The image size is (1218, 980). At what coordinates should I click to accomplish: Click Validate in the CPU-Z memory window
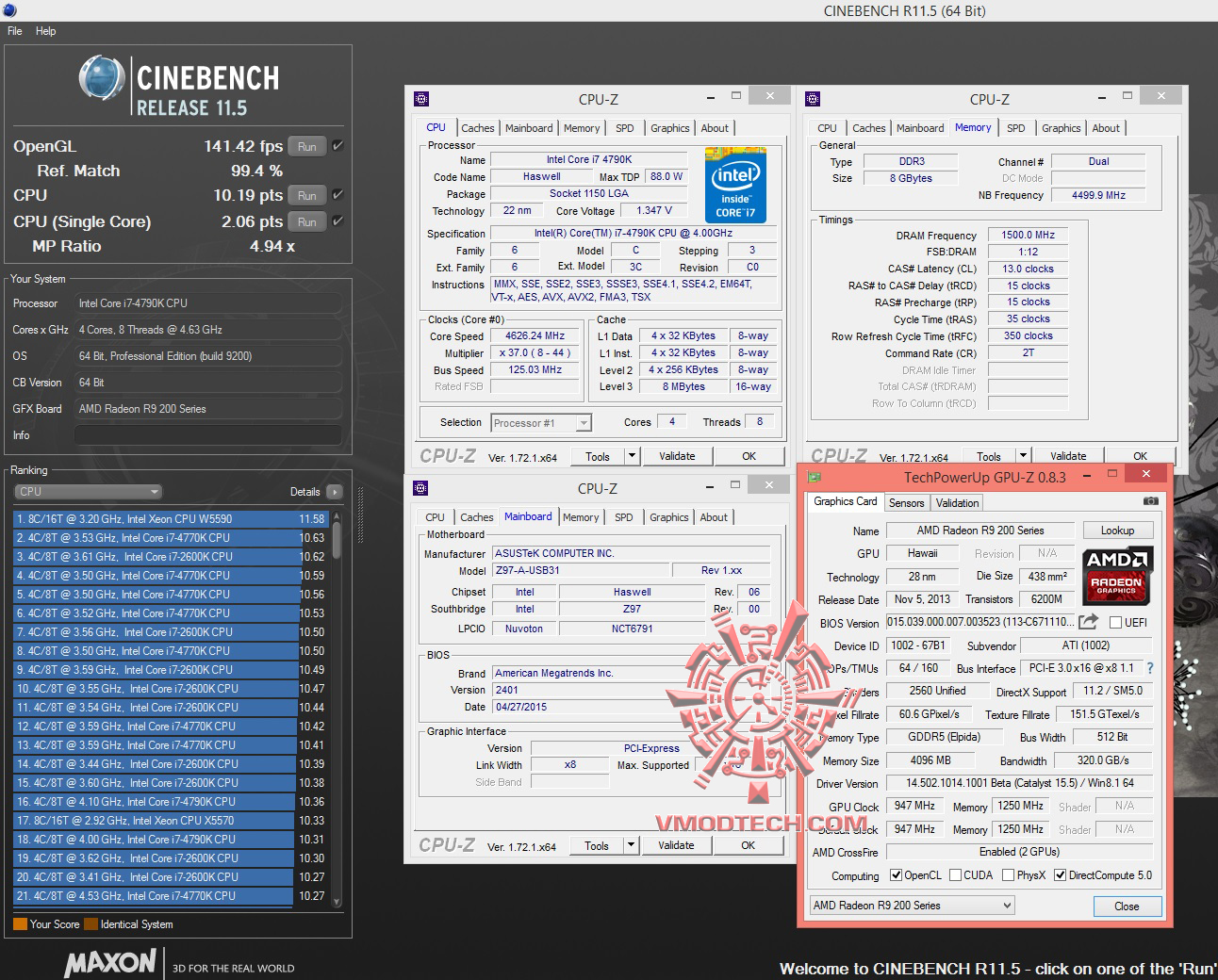coord(1068,456)
